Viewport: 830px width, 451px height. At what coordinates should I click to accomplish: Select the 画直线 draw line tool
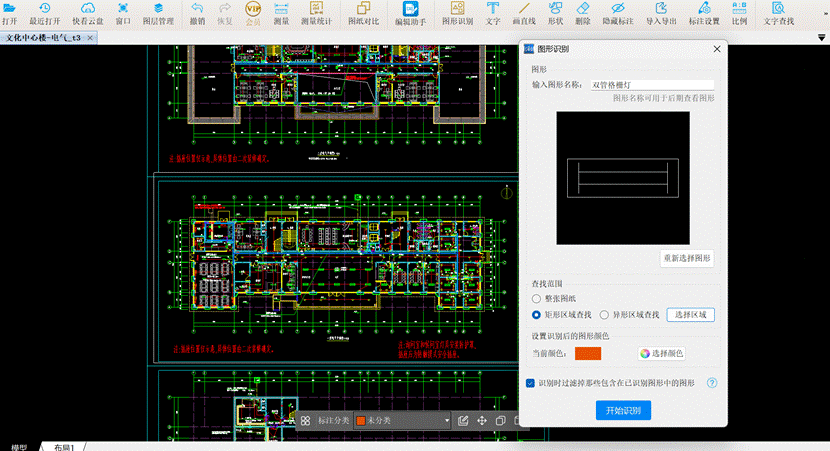(x=524, y=13)
